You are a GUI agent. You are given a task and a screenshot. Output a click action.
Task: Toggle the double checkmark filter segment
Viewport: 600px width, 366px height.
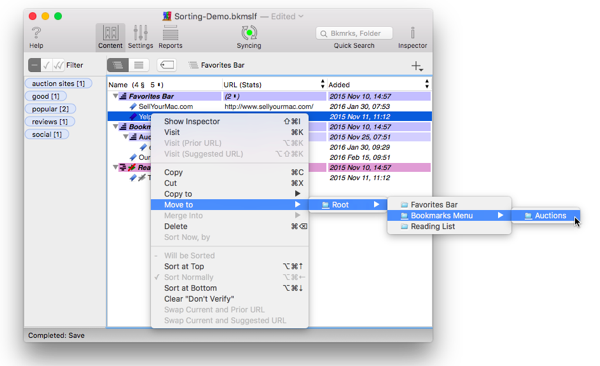[58, 65]
